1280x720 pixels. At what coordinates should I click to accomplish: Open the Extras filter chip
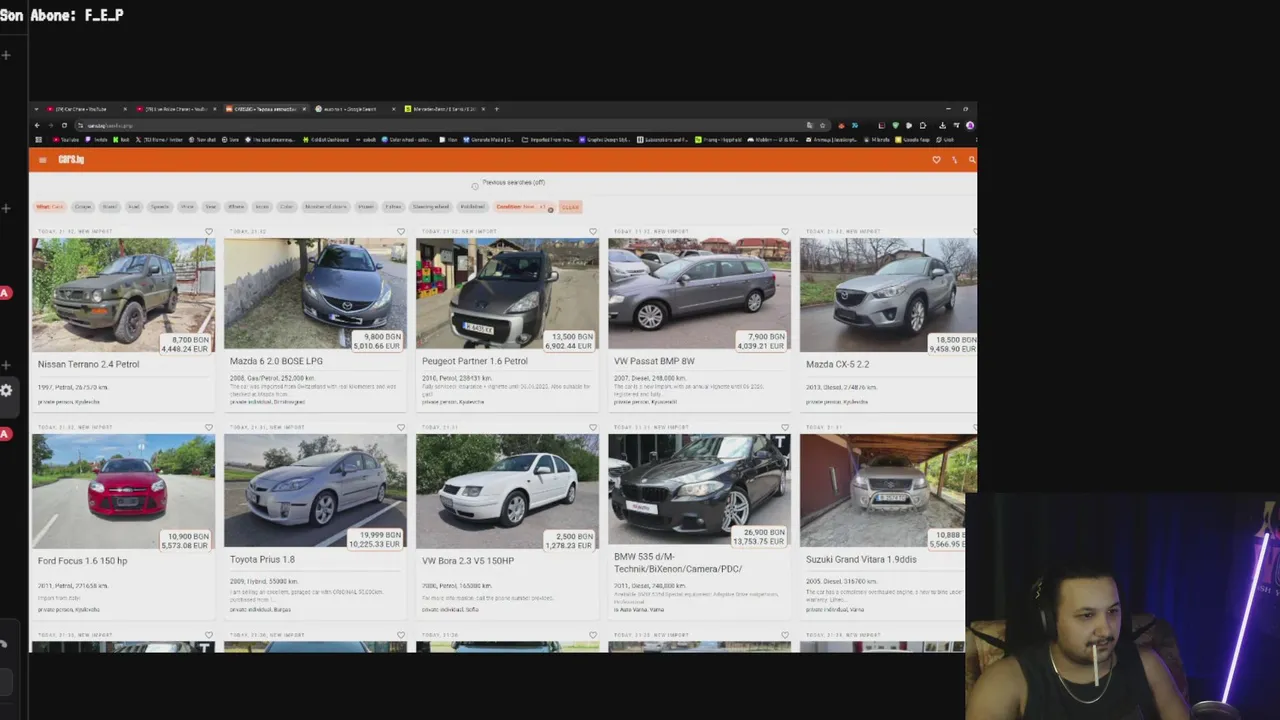tap(393, 207)
